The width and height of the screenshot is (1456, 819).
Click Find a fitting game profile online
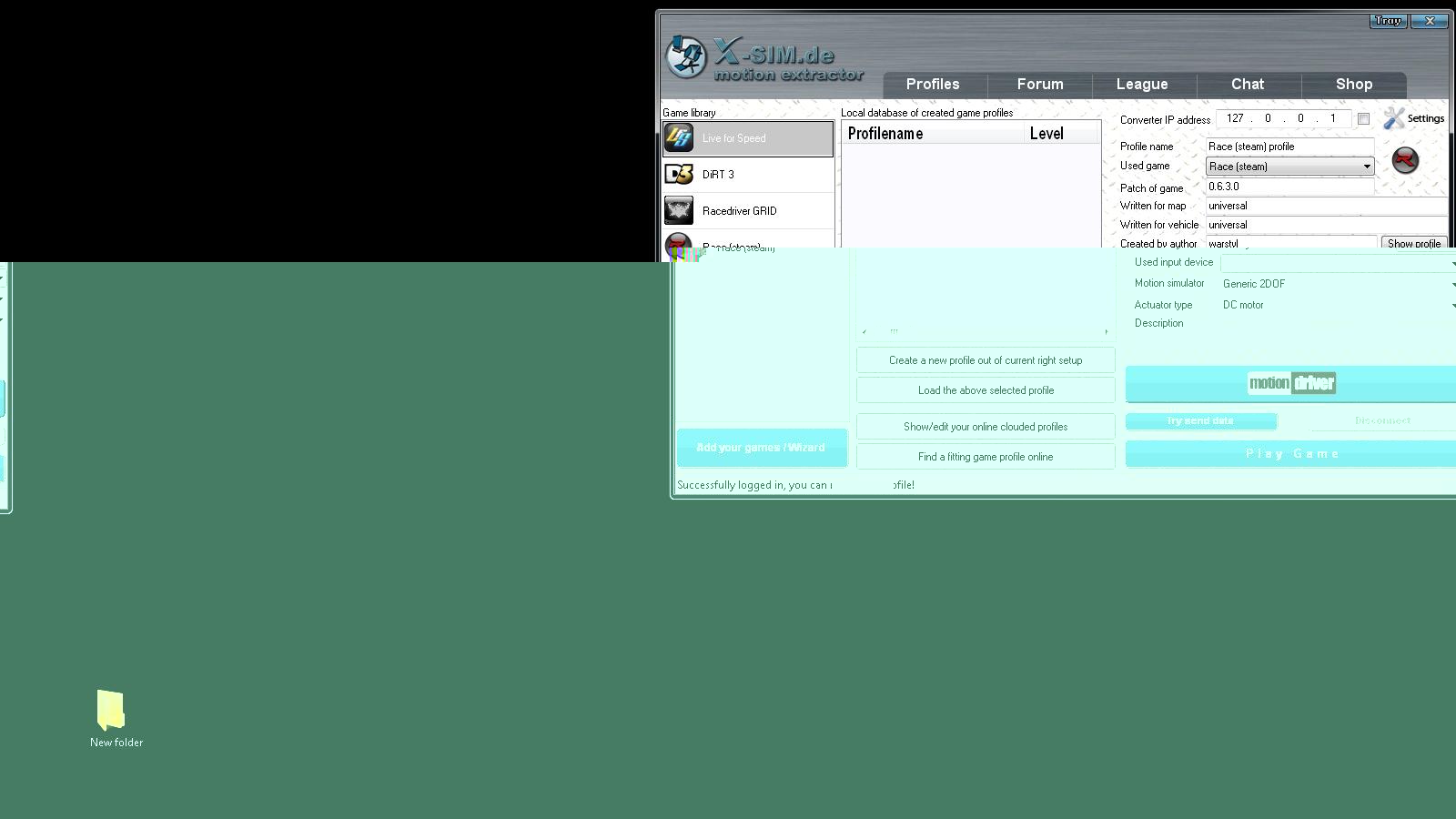(x=986, y=457)
